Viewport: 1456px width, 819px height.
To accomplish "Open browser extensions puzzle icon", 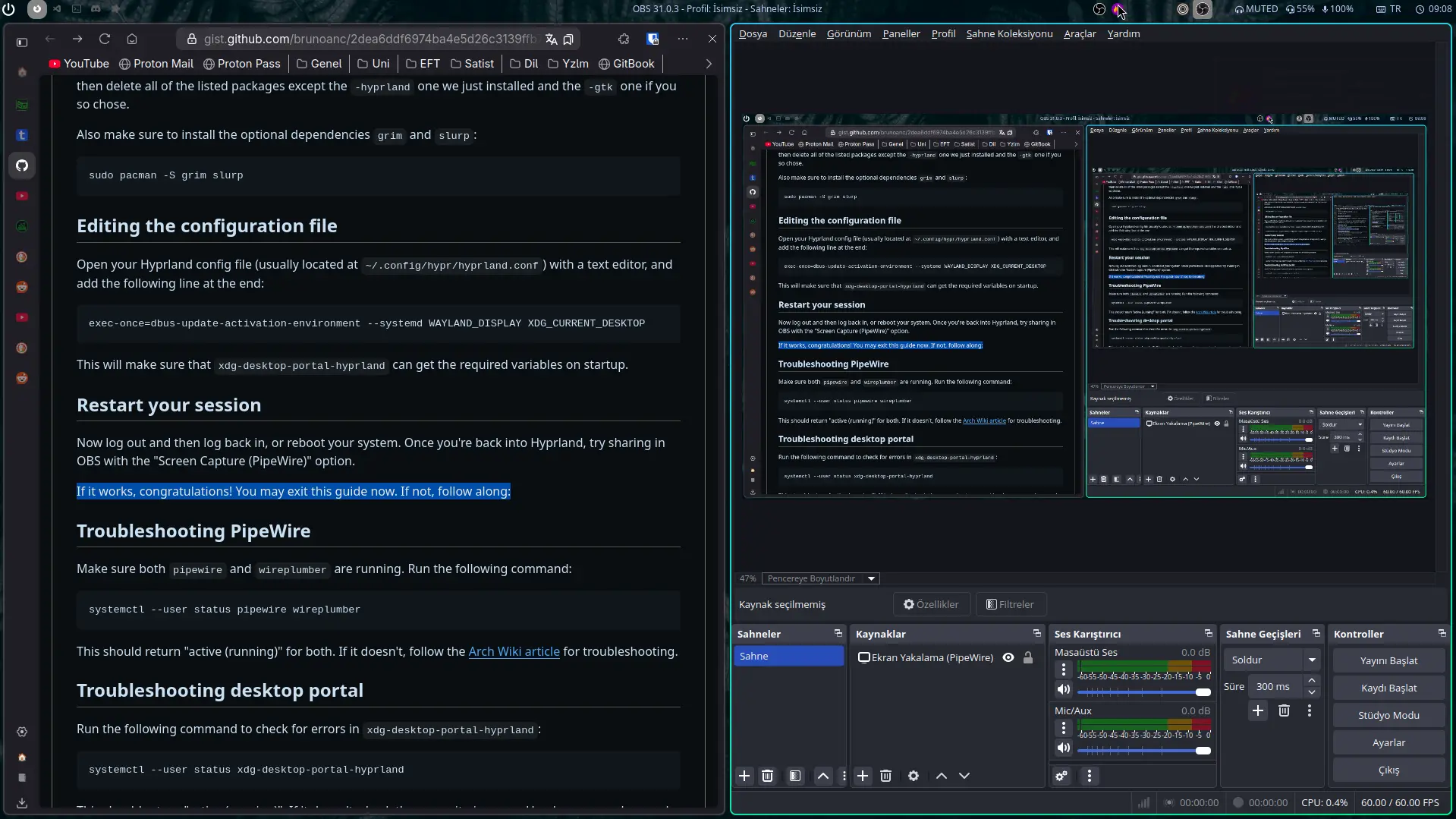I will tap(624, 39).
